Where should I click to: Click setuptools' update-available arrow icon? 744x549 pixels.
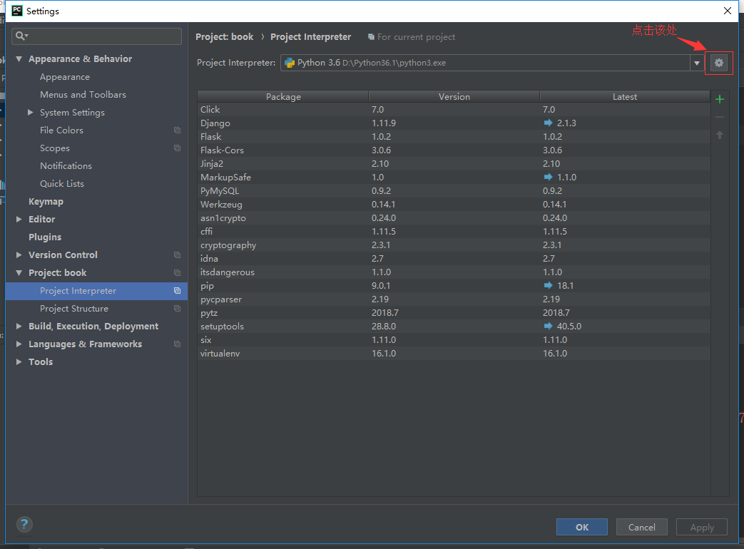click(x=548, y=326)
